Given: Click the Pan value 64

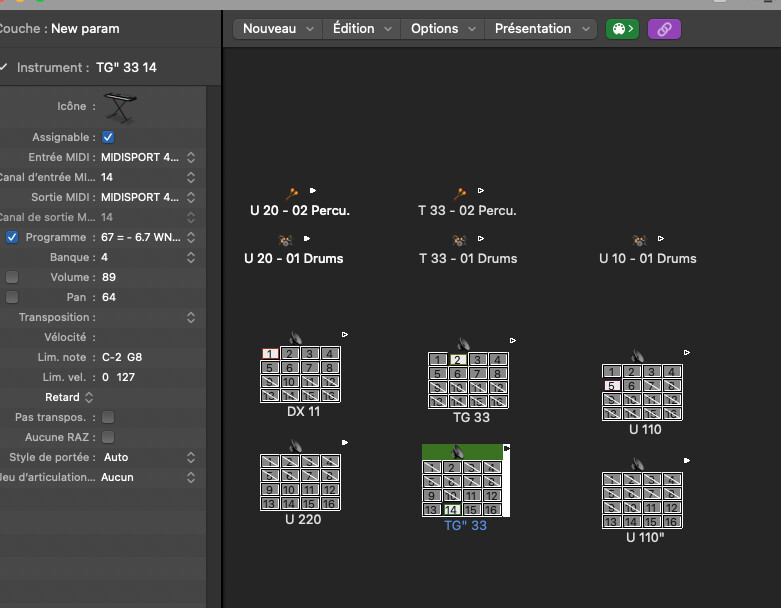Looking at the screenshot, I should click(109, 297).
